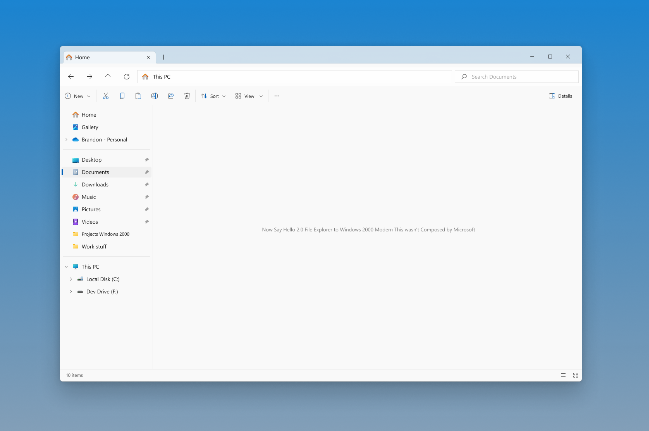Click the magnifier icon in search box
The height and width of the screenshot is (431, 649).
click(x=464, y=77)
